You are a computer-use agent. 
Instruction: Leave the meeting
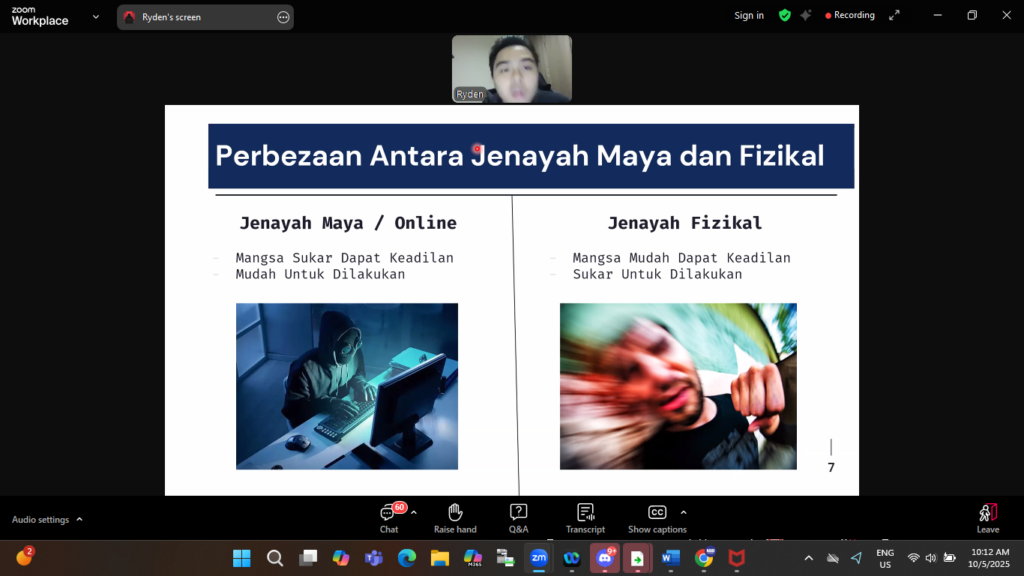987,519
